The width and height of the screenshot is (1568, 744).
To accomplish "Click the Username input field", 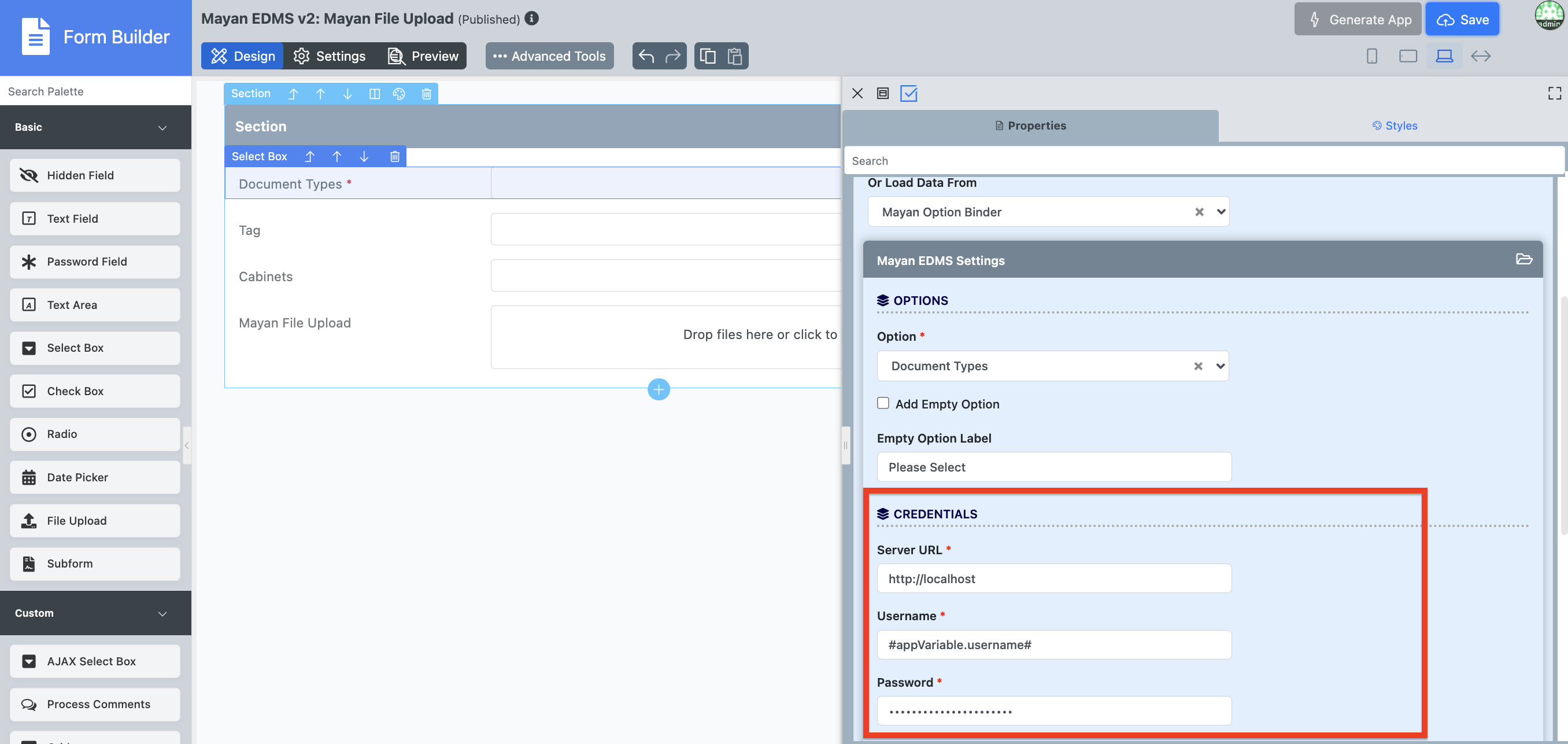I will pyautogui.click(x=1053, y=644).
